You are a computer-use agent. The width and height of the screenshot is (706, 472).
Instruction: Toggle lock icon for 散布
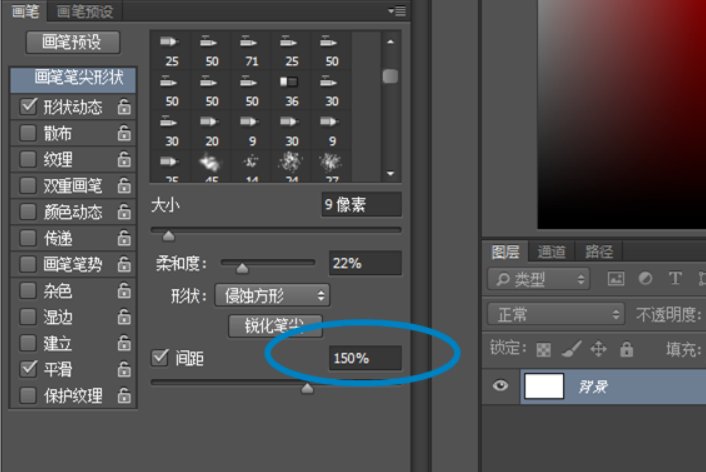coord(124,133)
